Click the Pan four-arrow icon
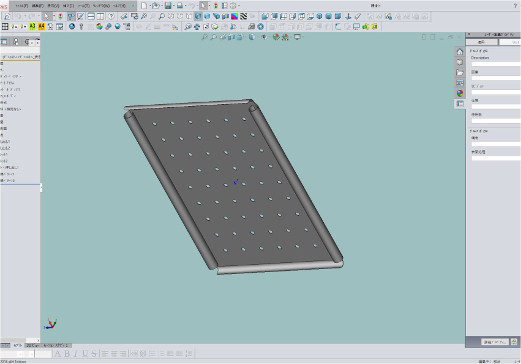 click(197, 26)
